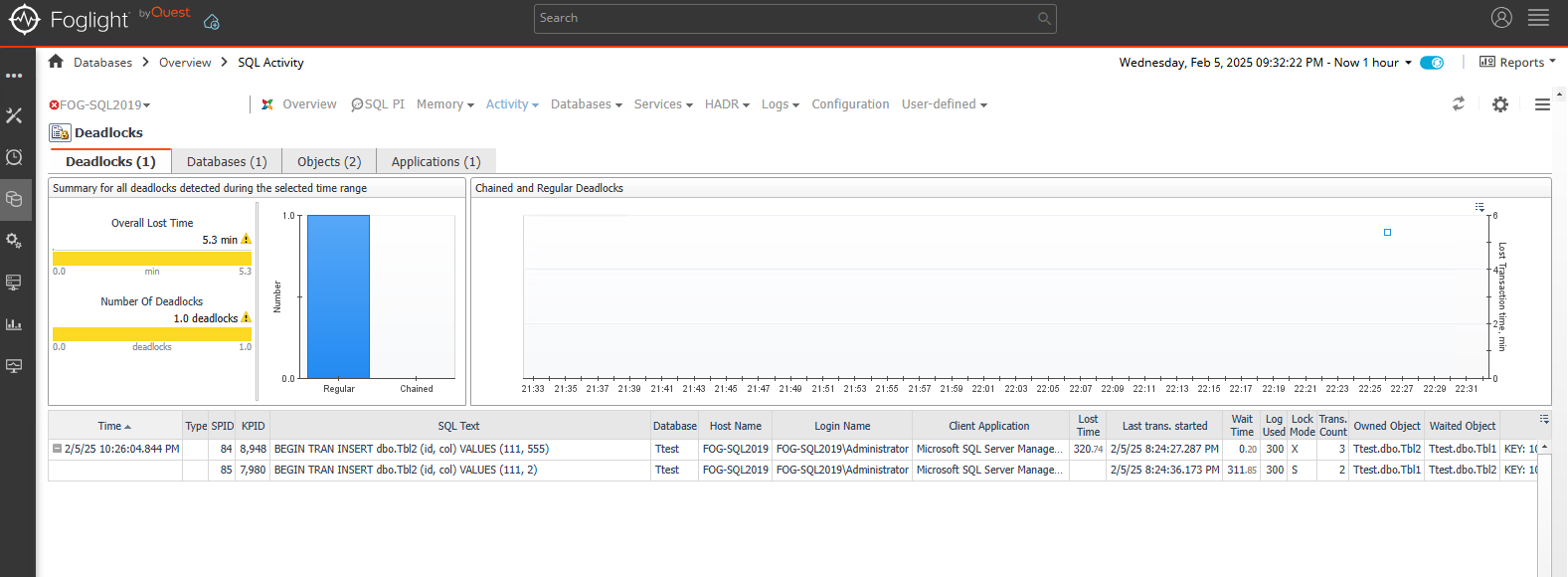Expand the Services menu
This screenshot has width=1568, height=577.
663,104
